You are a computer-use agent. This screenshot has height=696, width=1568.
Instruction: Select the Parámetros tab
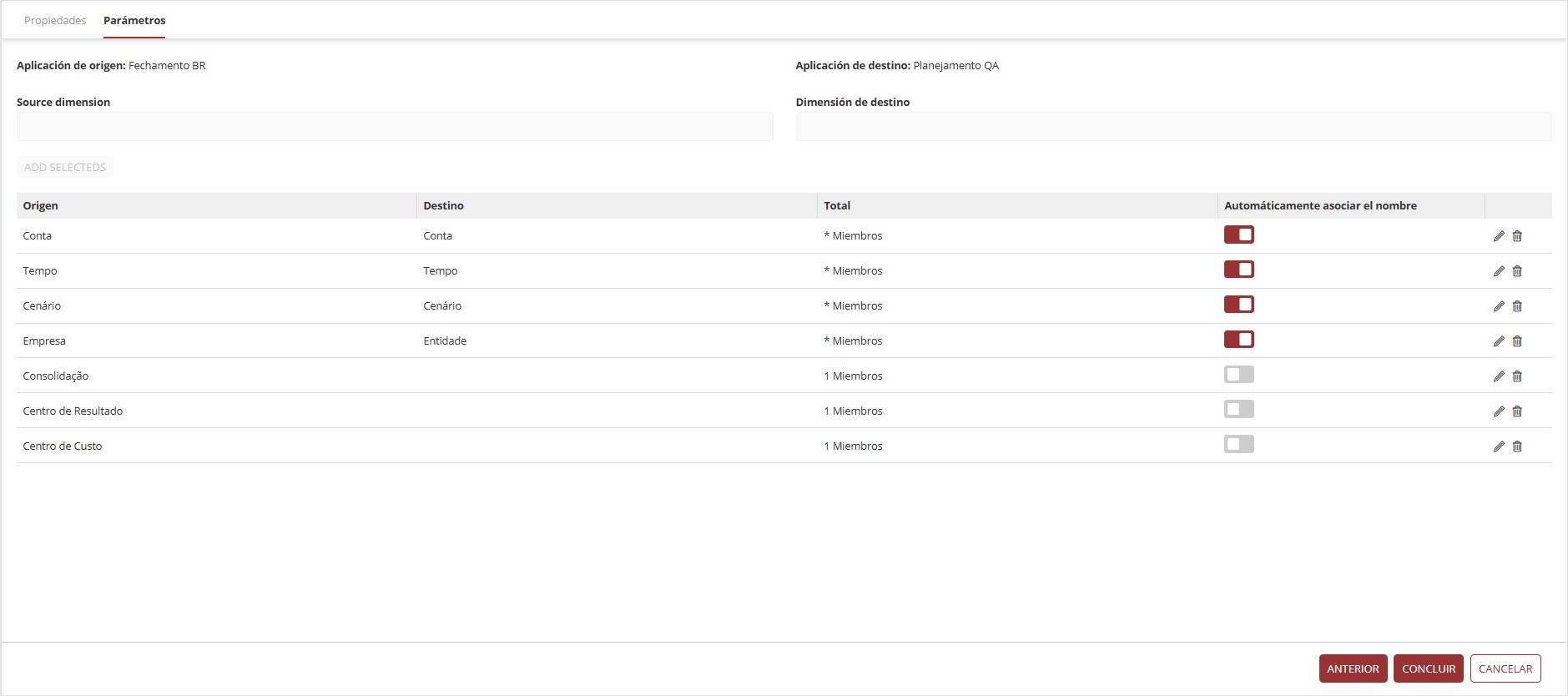coord(134,20)
